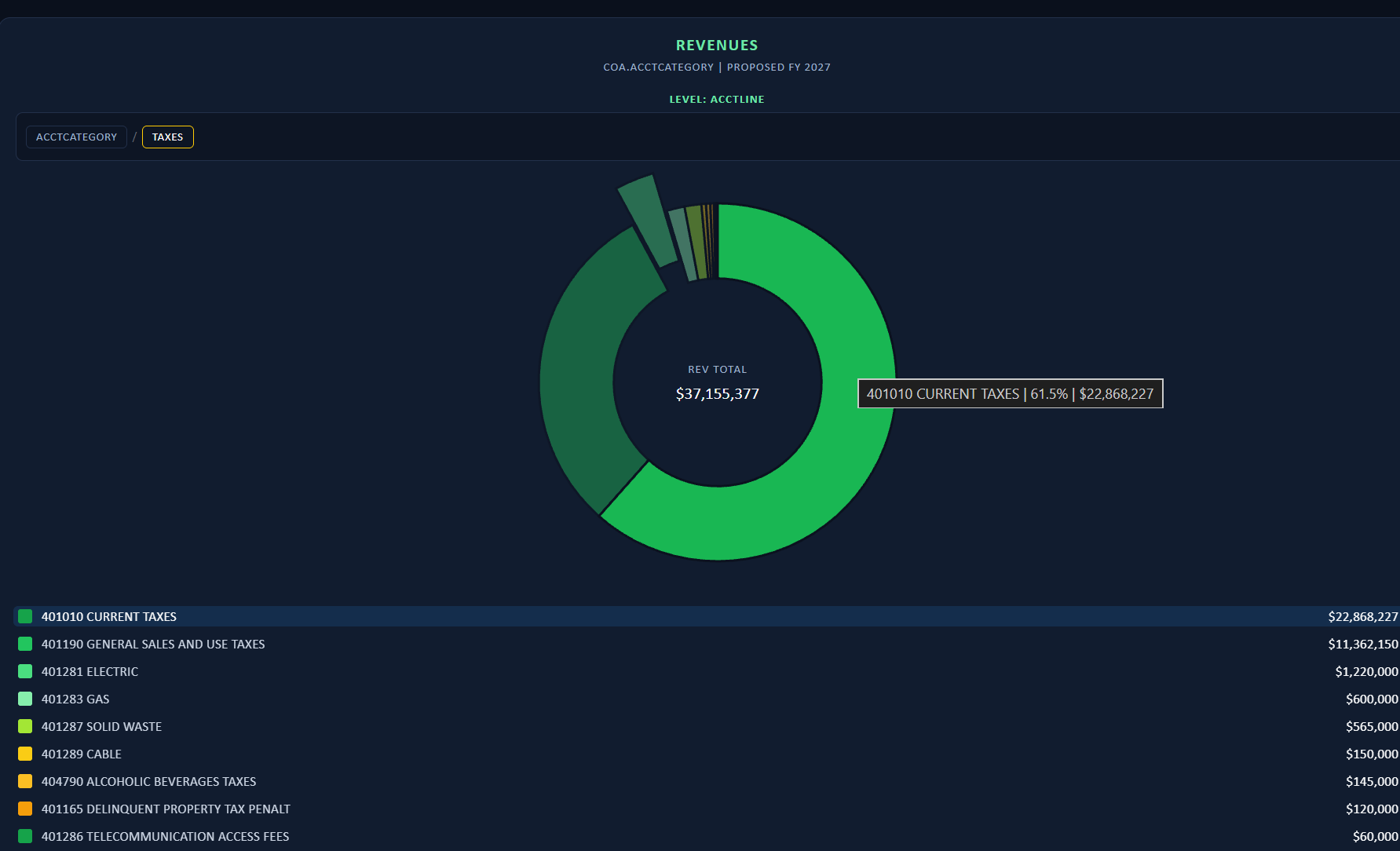Select the 401289 CABLE legend row
The width and height of the screenshot is (1400, 851).
point(707,754)
